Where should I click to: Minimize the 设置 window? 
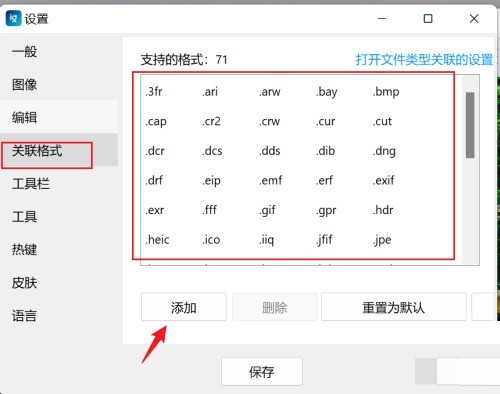(382, 18)
